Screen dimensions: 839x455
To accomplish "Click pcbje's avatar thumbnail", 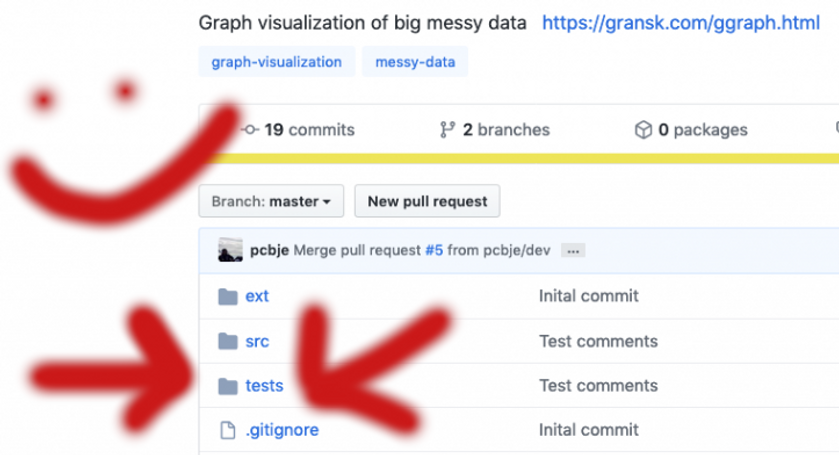I will (231, 250).
